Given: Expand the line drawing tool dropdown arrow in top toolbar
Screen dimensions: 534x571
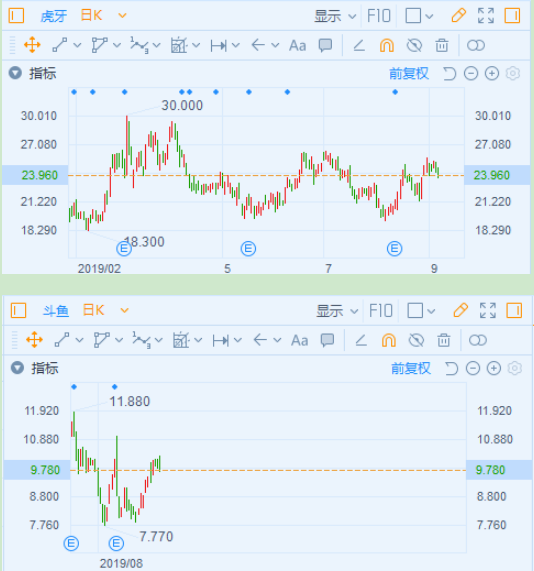Looking at the screenshot, I should pos(77,46).
